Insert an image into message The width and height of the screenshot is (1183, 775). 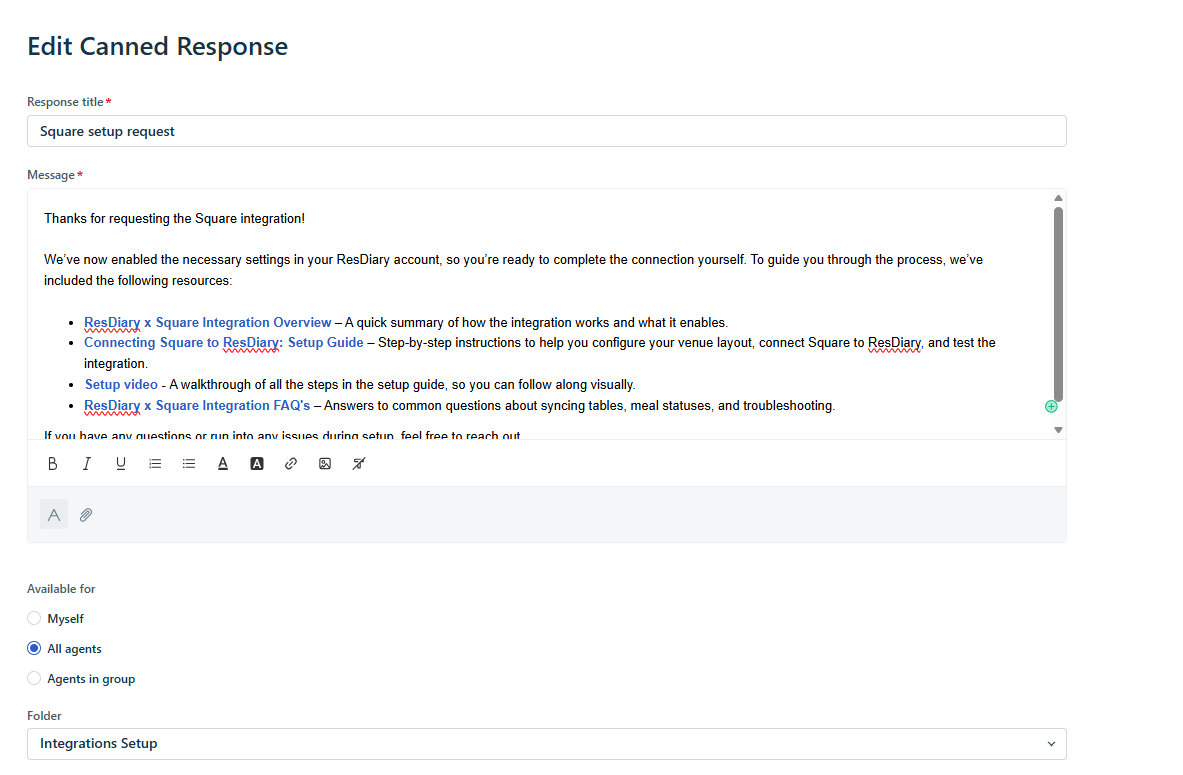tap(324, 463)
